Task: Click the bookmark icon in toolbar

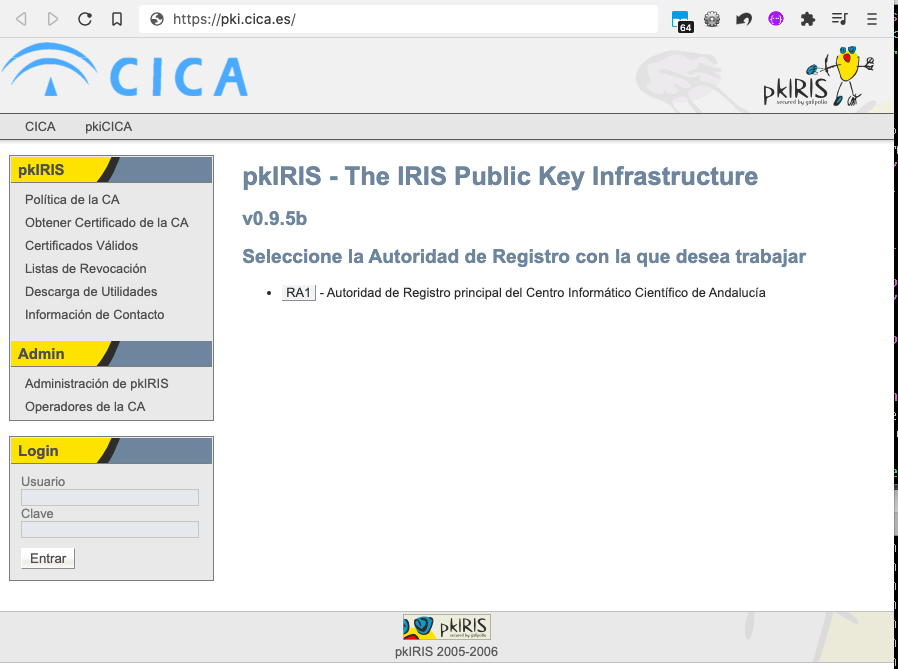Action: pyautogui.click(x=117, y=19)
